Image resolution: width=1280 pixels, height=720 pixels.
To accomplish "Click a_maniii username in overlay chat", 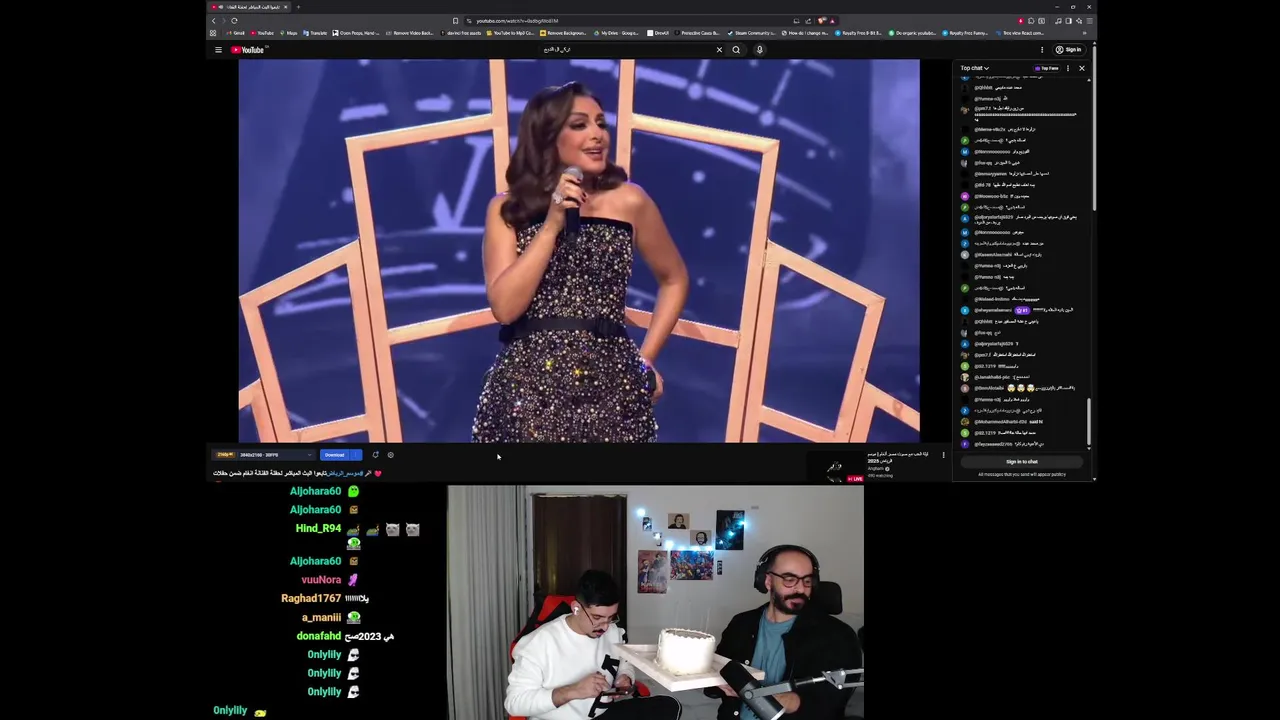I will pos(321,617).
